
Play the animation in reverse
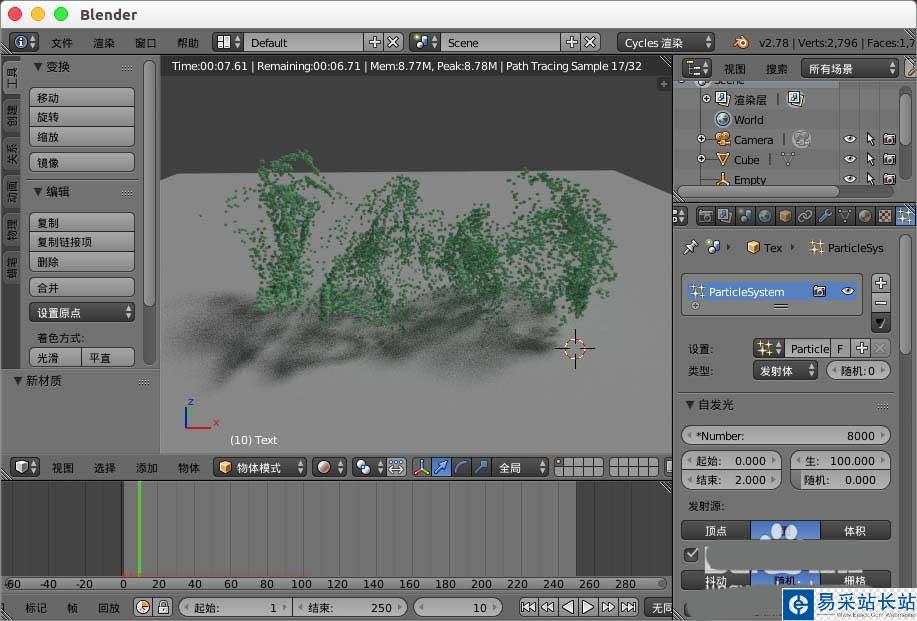pos(567,608)
